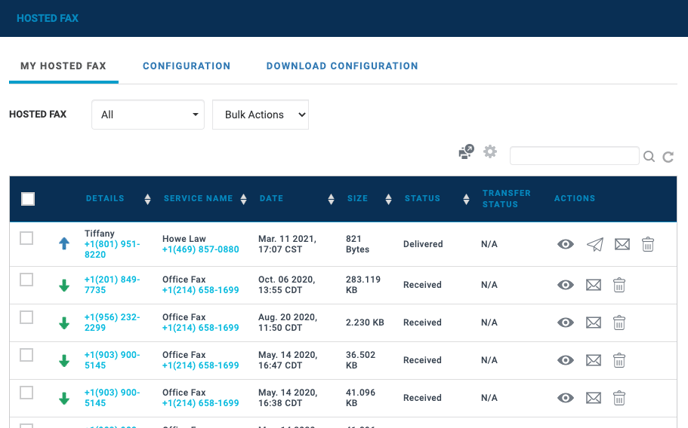Click the search magnifier icon
The height and width of the screenshot is (428, 688).
coord(649,157)
